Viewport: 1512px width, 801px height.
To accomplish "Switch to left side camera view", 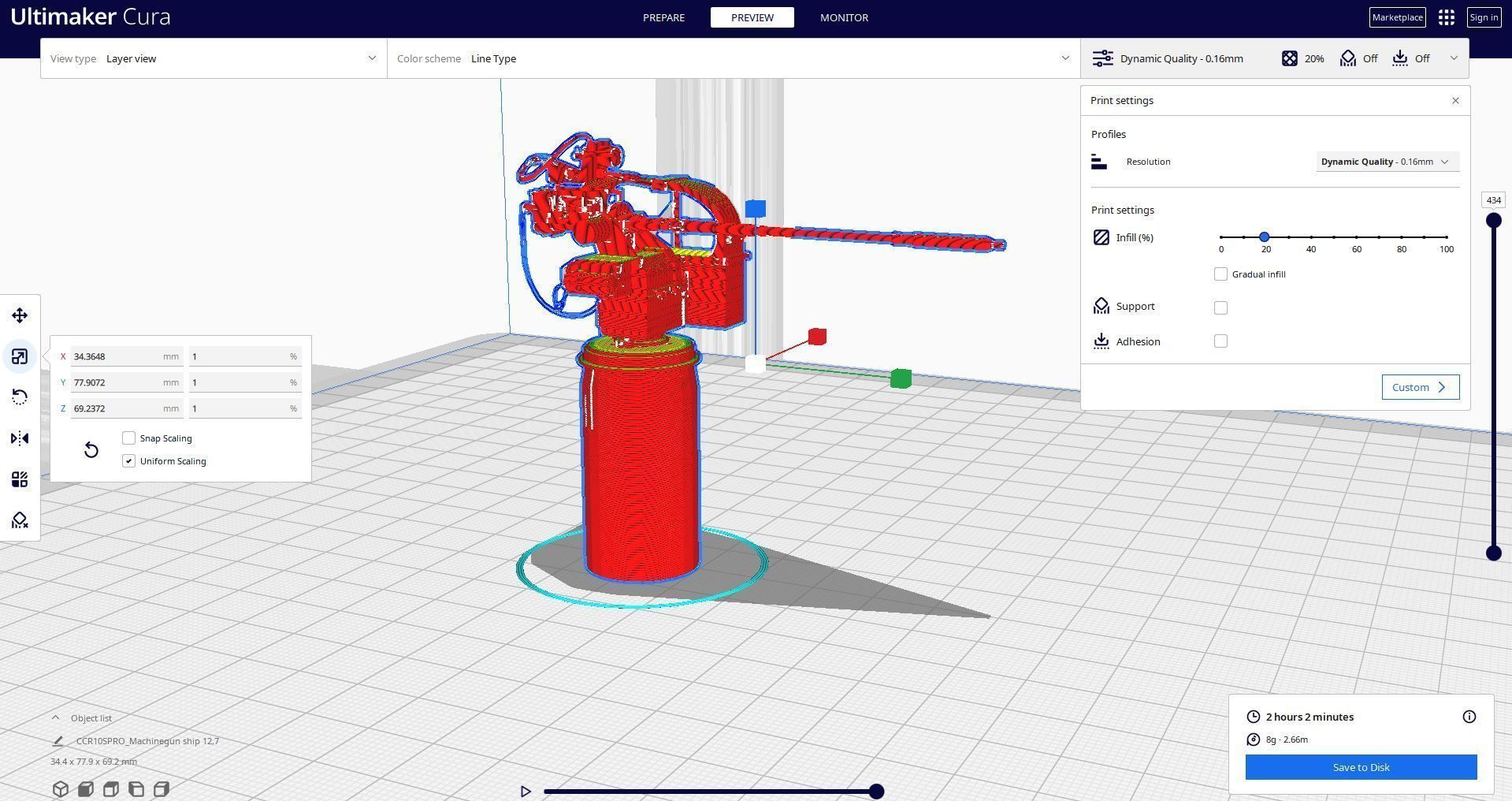I will click(x=136, y=789).
